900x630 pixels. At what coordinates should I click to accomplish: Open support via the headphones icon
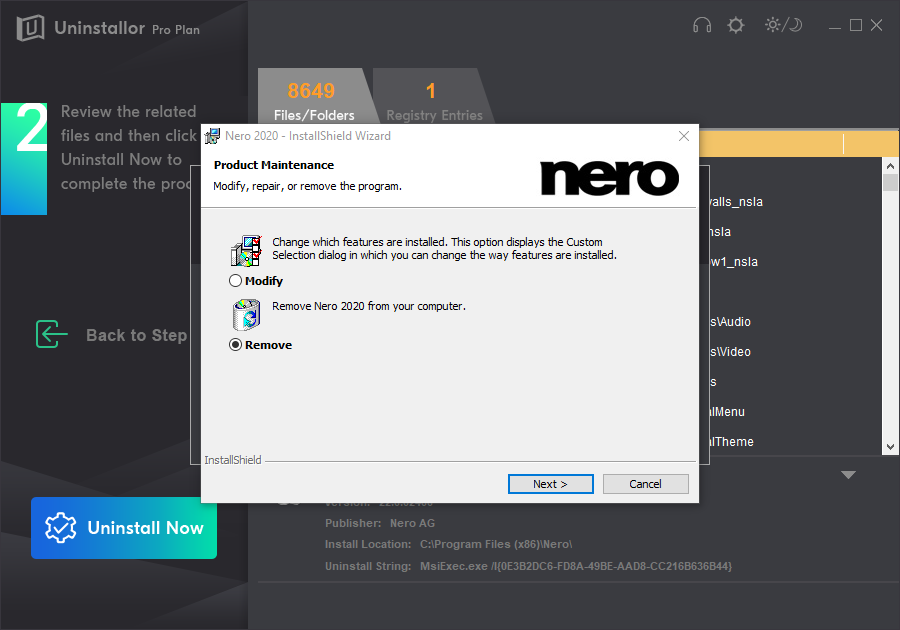pyautogui.click(x=702, y=25)
